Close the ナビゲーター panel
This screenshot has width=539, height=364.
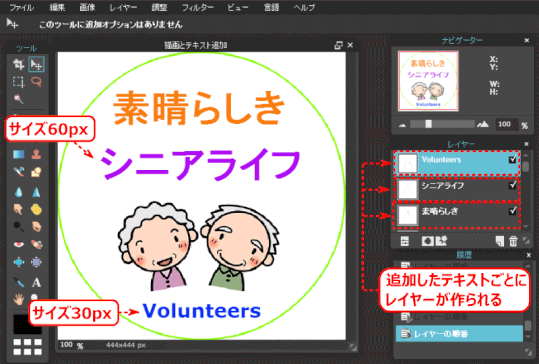coord(526,41)
